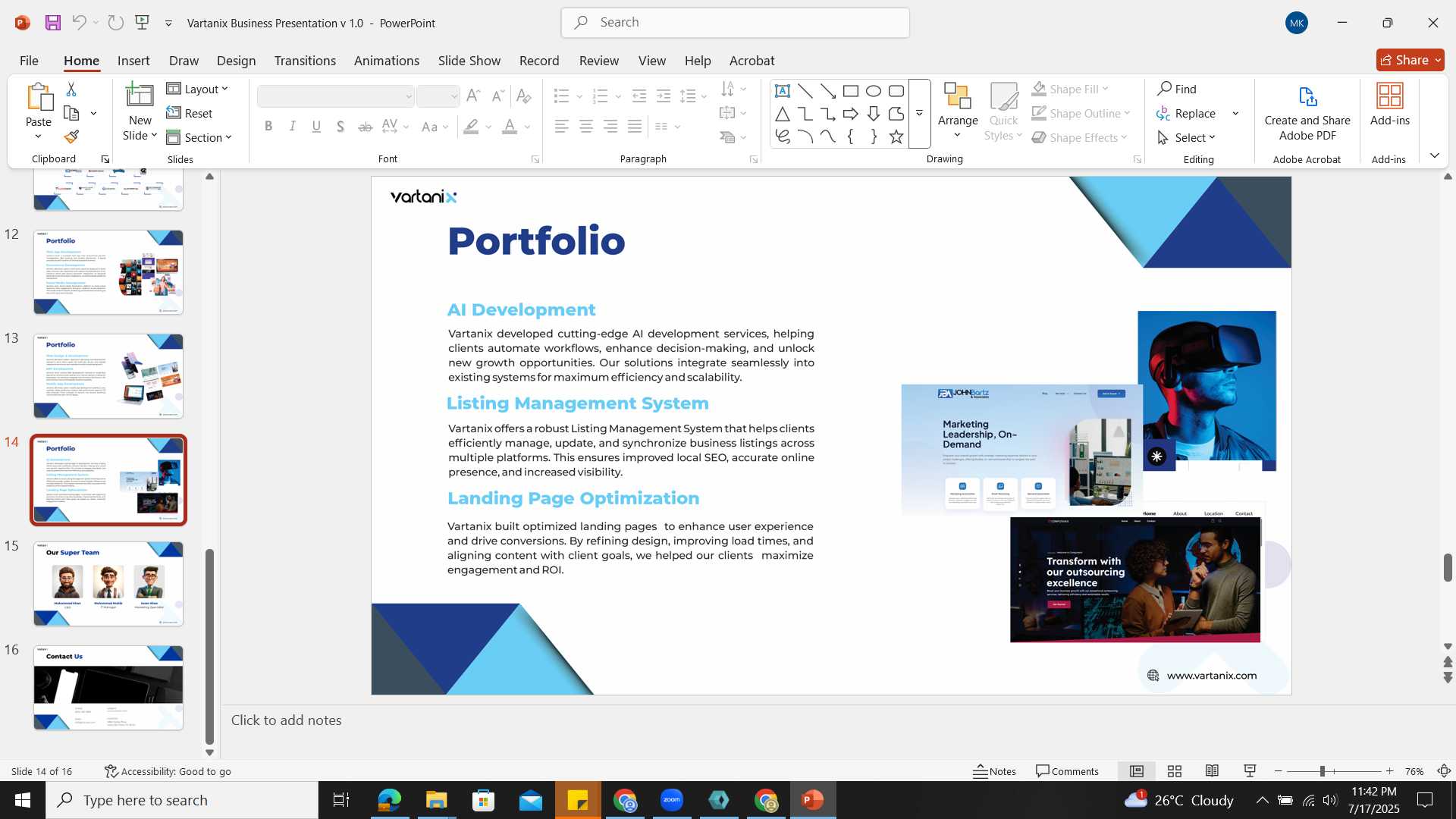
Task: Click the Format Painter brush icon
Action: click(x=71, y=137)
